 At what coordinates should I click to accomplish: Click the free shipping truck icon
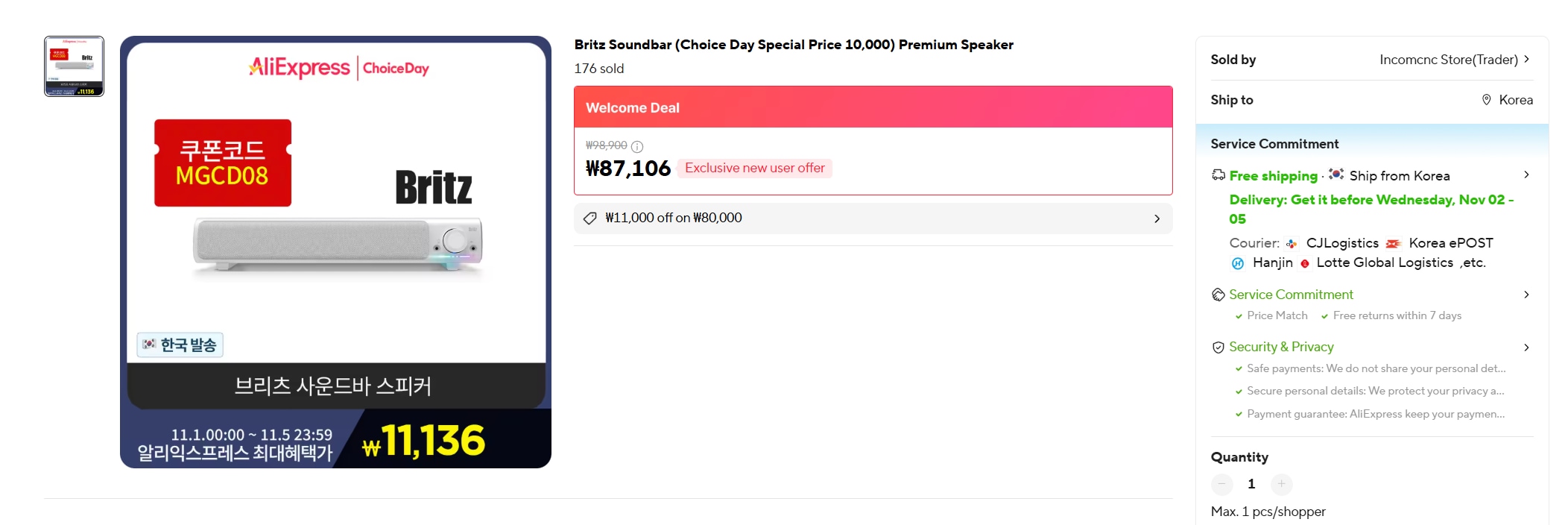pos(1218,175)
